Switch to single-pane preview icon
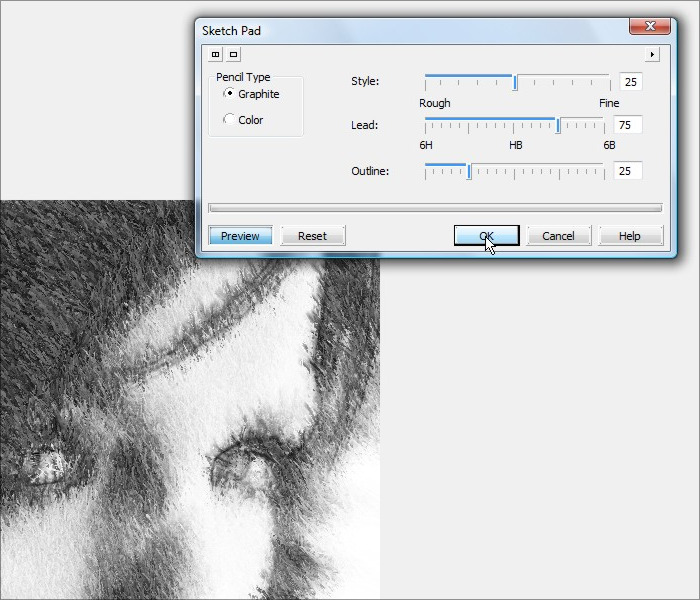Viewport: 700px width, 600px height. point(233,54)
